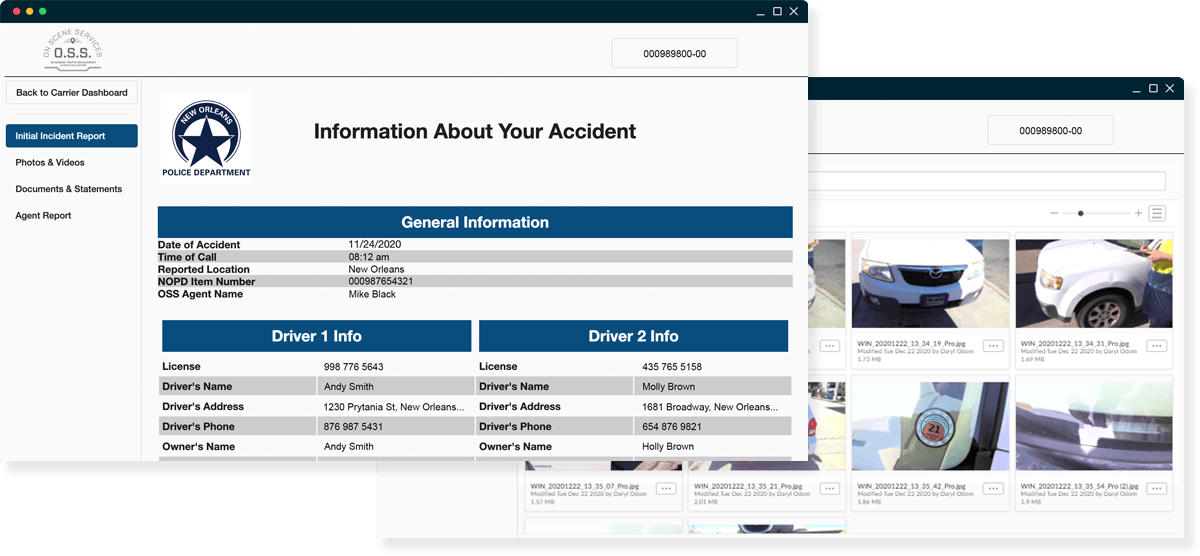1200x556 pixels.
Task: Click the Time of Call value 08:12 am
Action: [x=368, y=257]
